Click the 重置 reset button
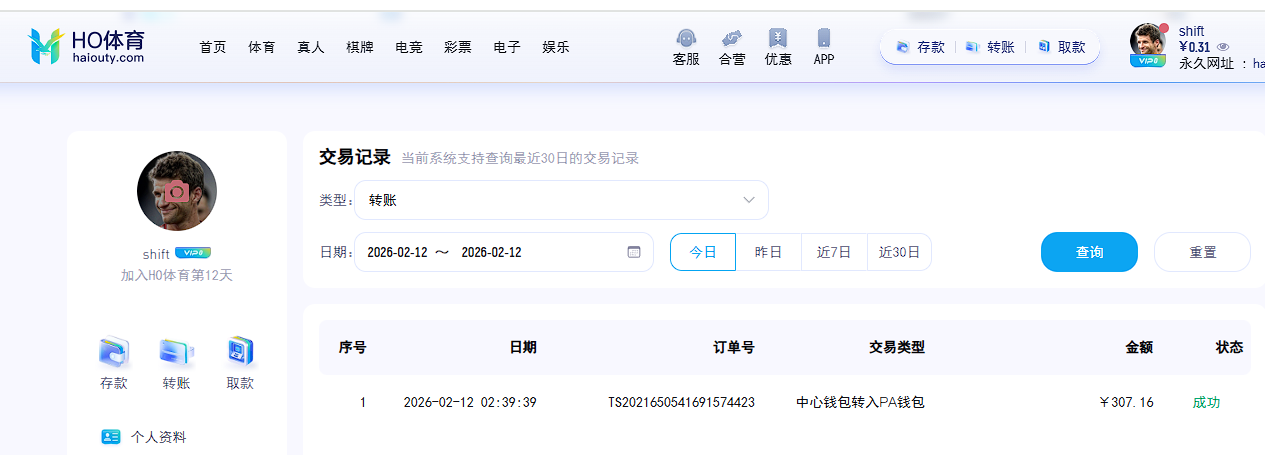Screen dimensions: 1265x455 point(1202,252)
